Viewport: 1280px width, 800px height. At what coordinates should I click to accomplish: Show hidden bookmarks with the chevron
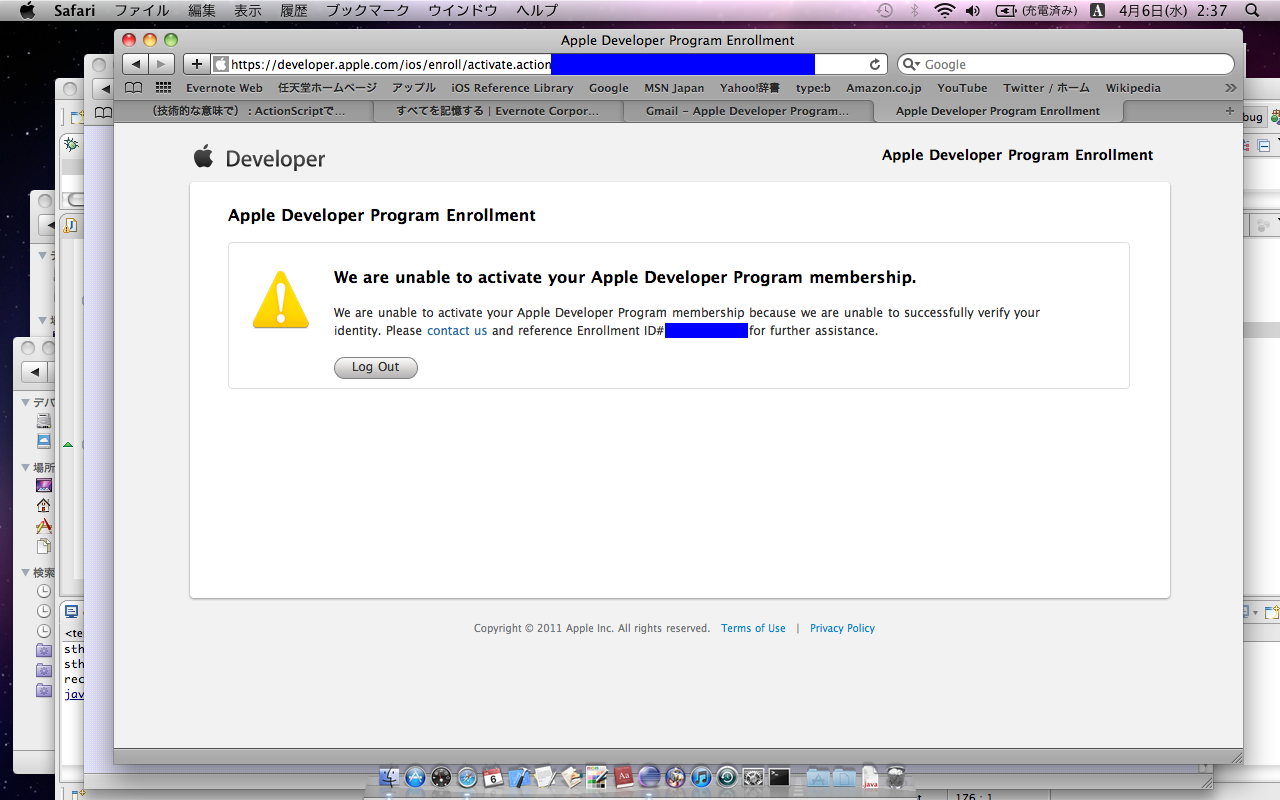point(1231,88)
